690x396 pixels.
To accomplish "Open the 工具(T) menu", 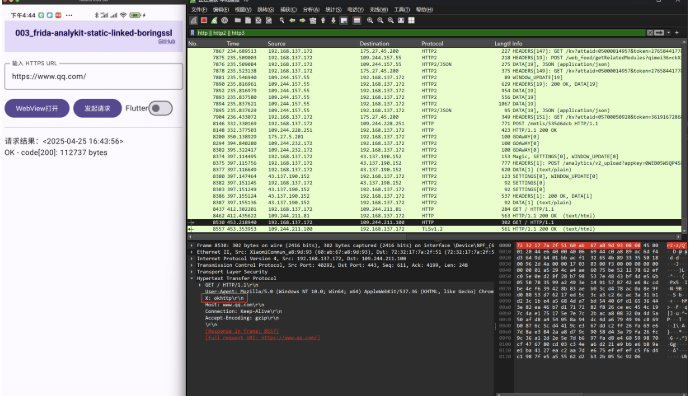I will click(402, 10).
